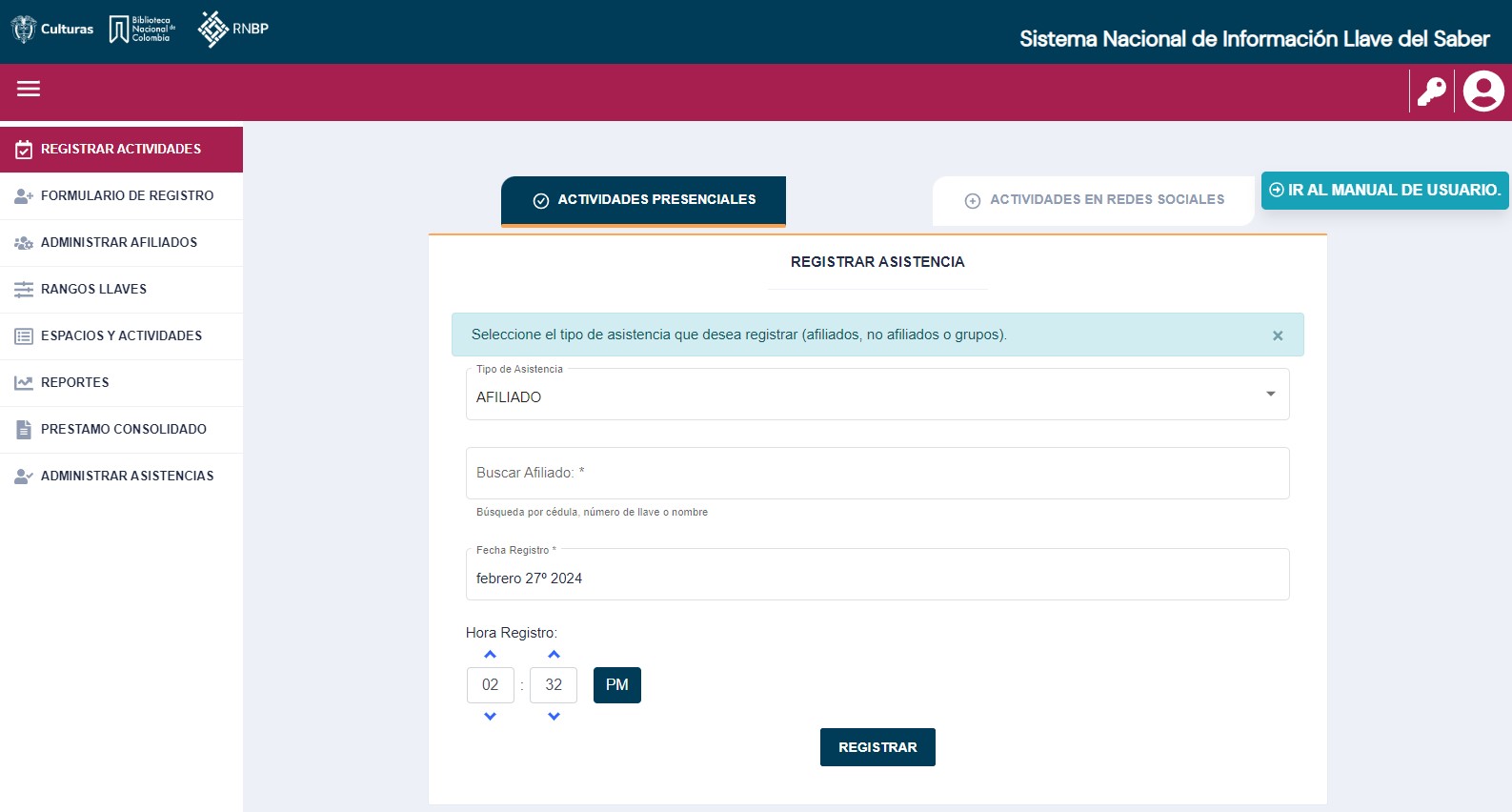Click the Culturas ministry logo
Image resolution: width=1512 pixels, height=812 pixels.
pos(52,29)
